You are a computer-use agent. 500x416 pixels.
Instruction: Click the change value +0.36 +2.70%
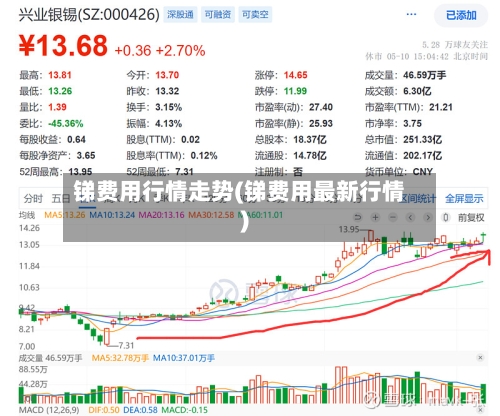160,51
